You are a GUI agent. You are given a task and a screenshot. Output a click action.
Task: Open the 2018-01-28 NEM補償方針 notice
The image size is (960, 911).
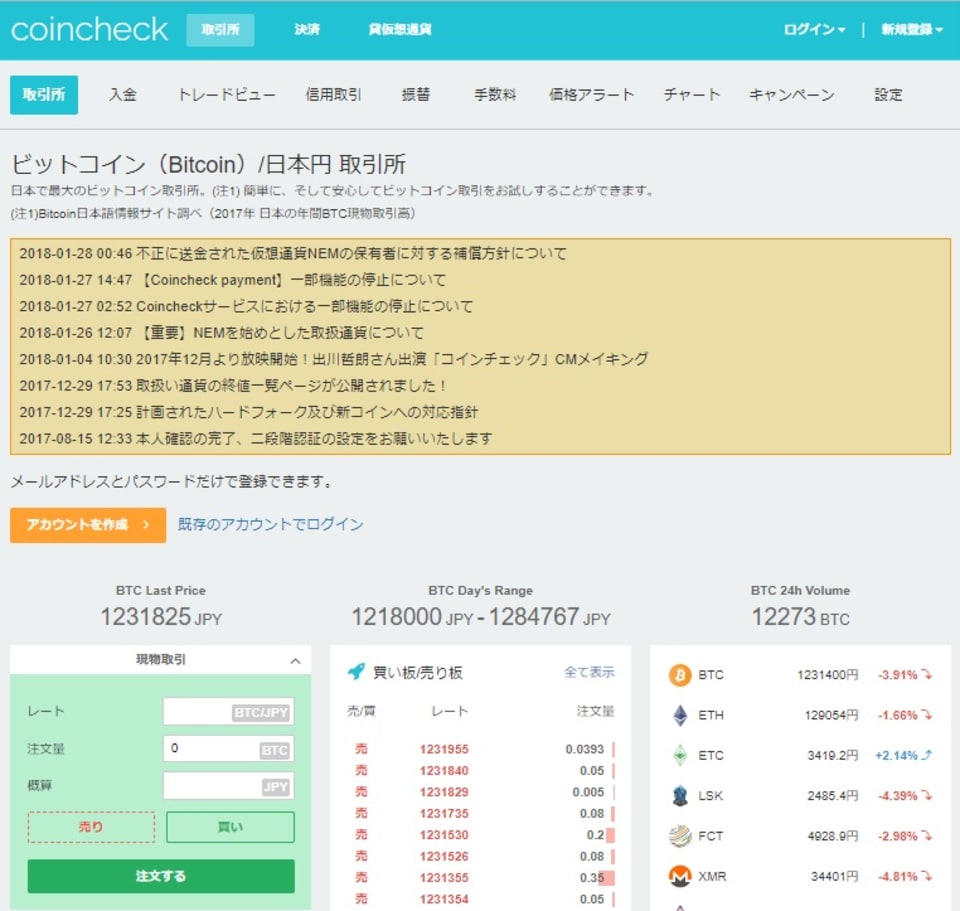coord(293,253)
